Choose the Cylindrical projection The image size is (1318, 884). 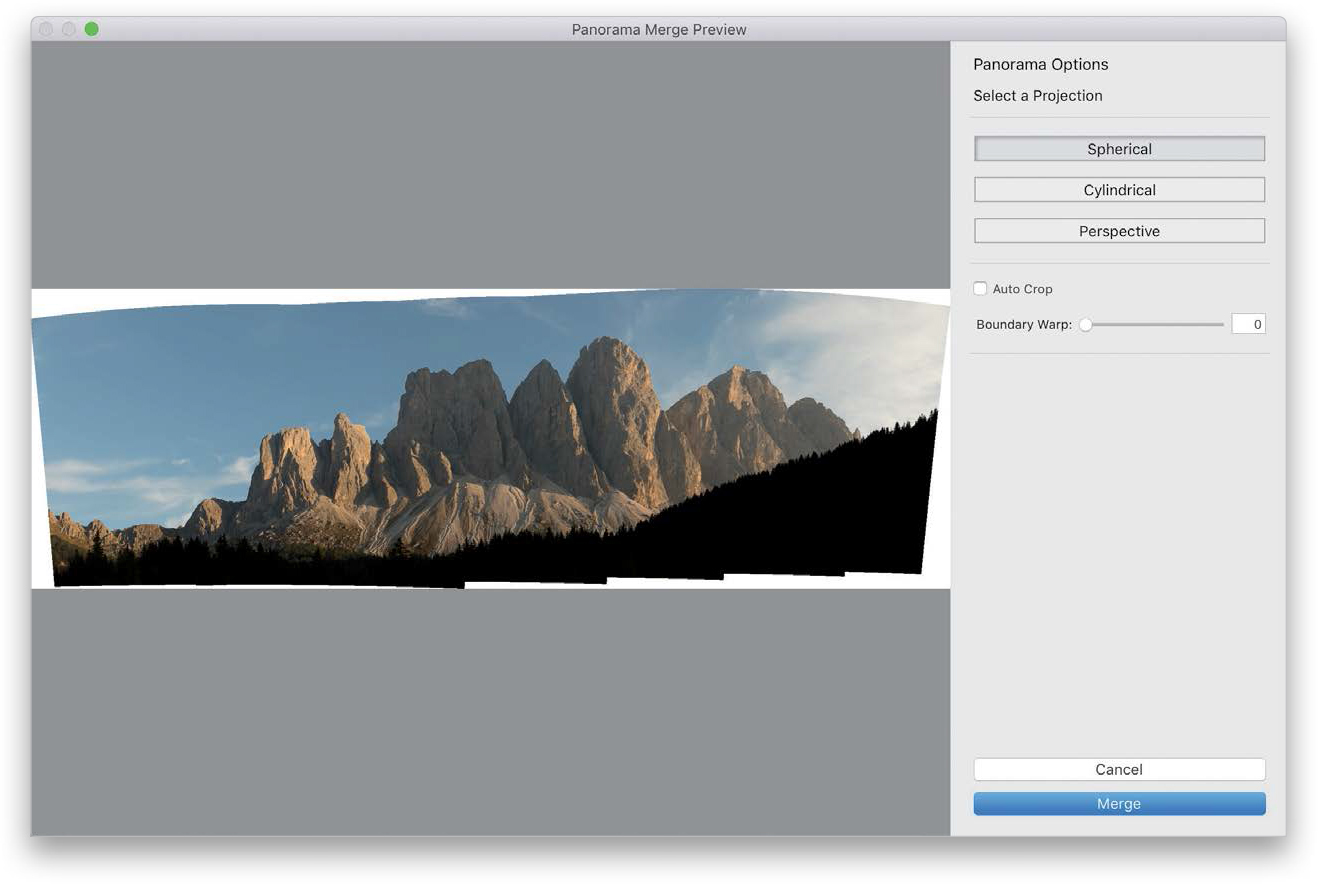1119,190
